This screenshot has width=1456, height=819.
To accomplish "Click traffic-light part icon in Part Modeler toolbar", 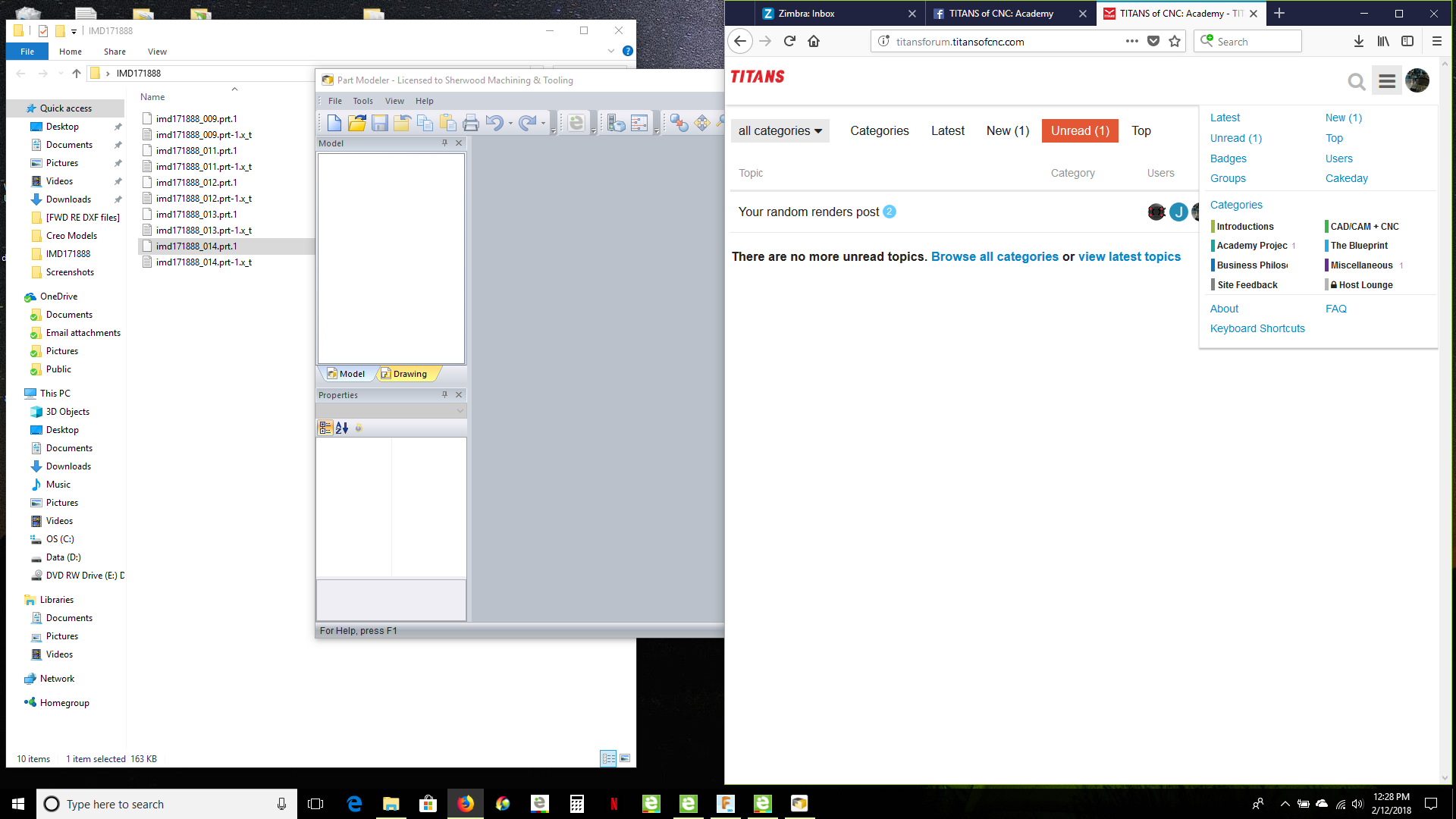I will tap(616, 123).
